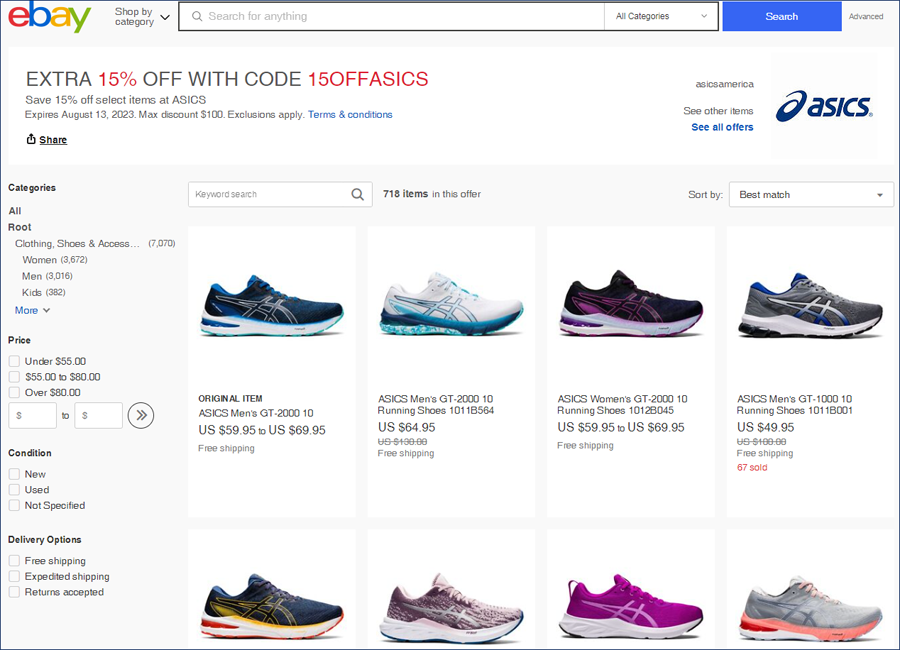This screenshot has width=900, height=650.
Task: Click the magnifier icon in main search bar
Action: (x=197, y=17)
